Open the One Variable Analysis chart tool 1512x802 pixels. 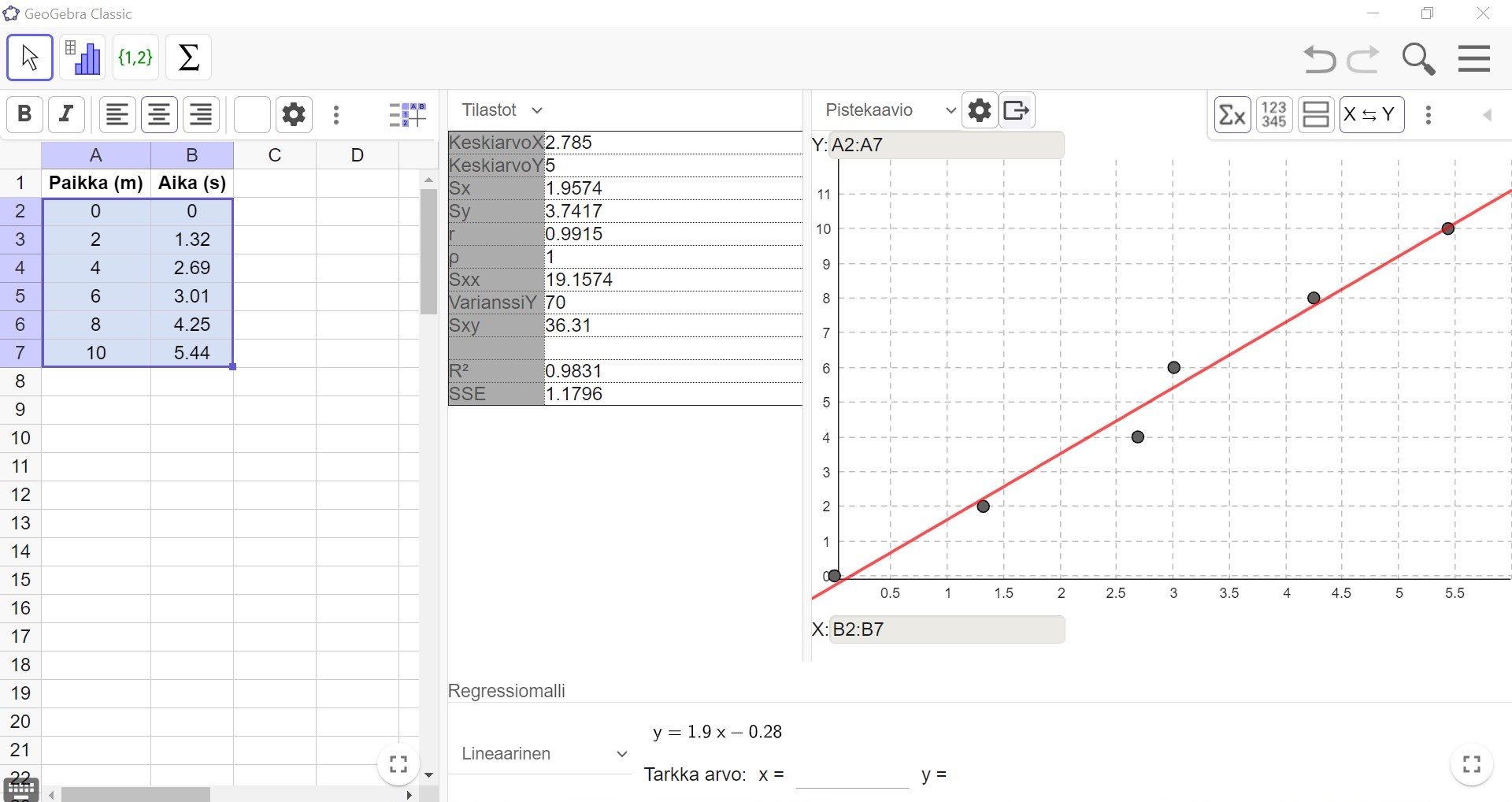click(x=83, y=58)
